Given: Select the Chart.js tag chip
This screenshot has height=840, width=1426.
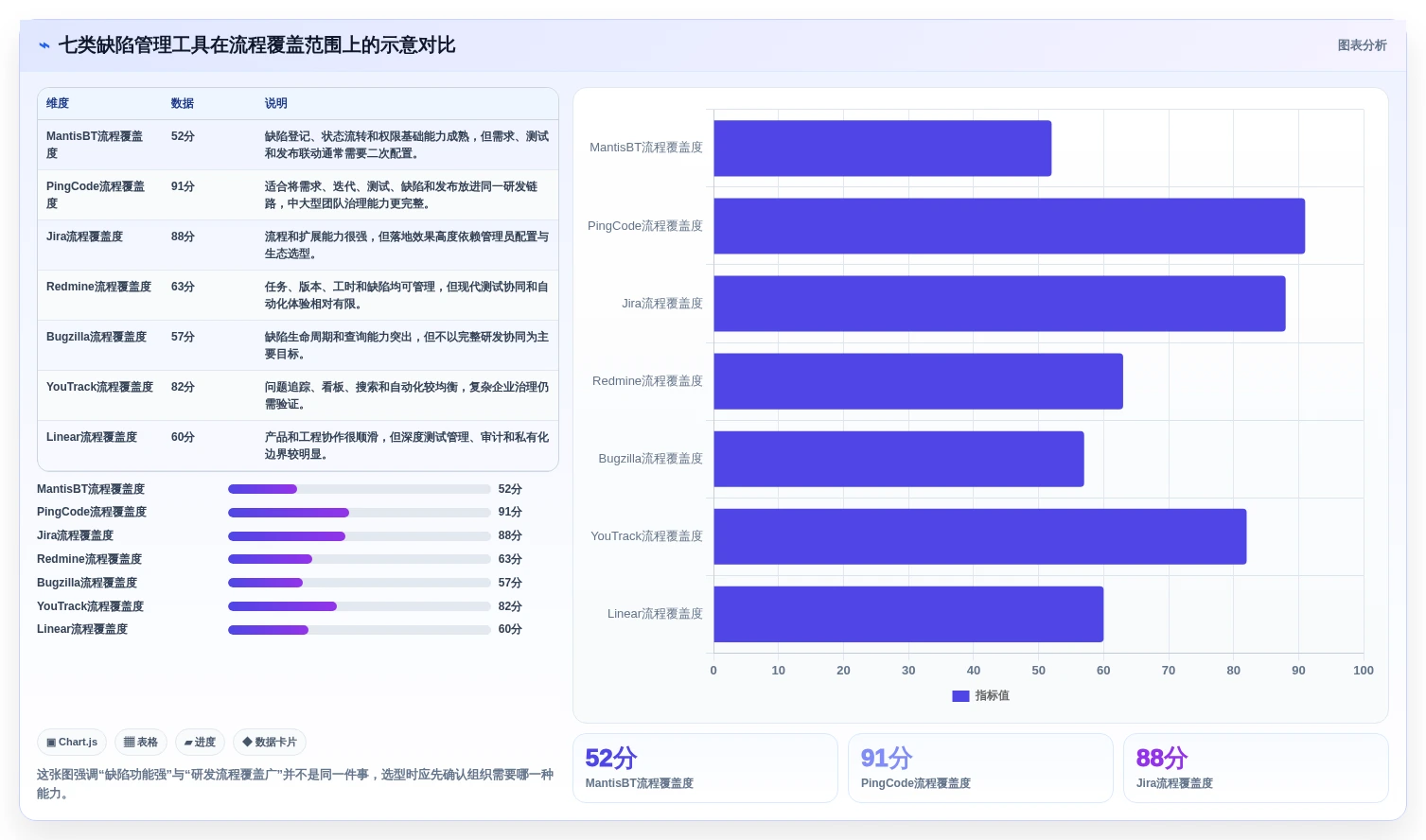Looking at the screenshot, I should tap(72, 743).
